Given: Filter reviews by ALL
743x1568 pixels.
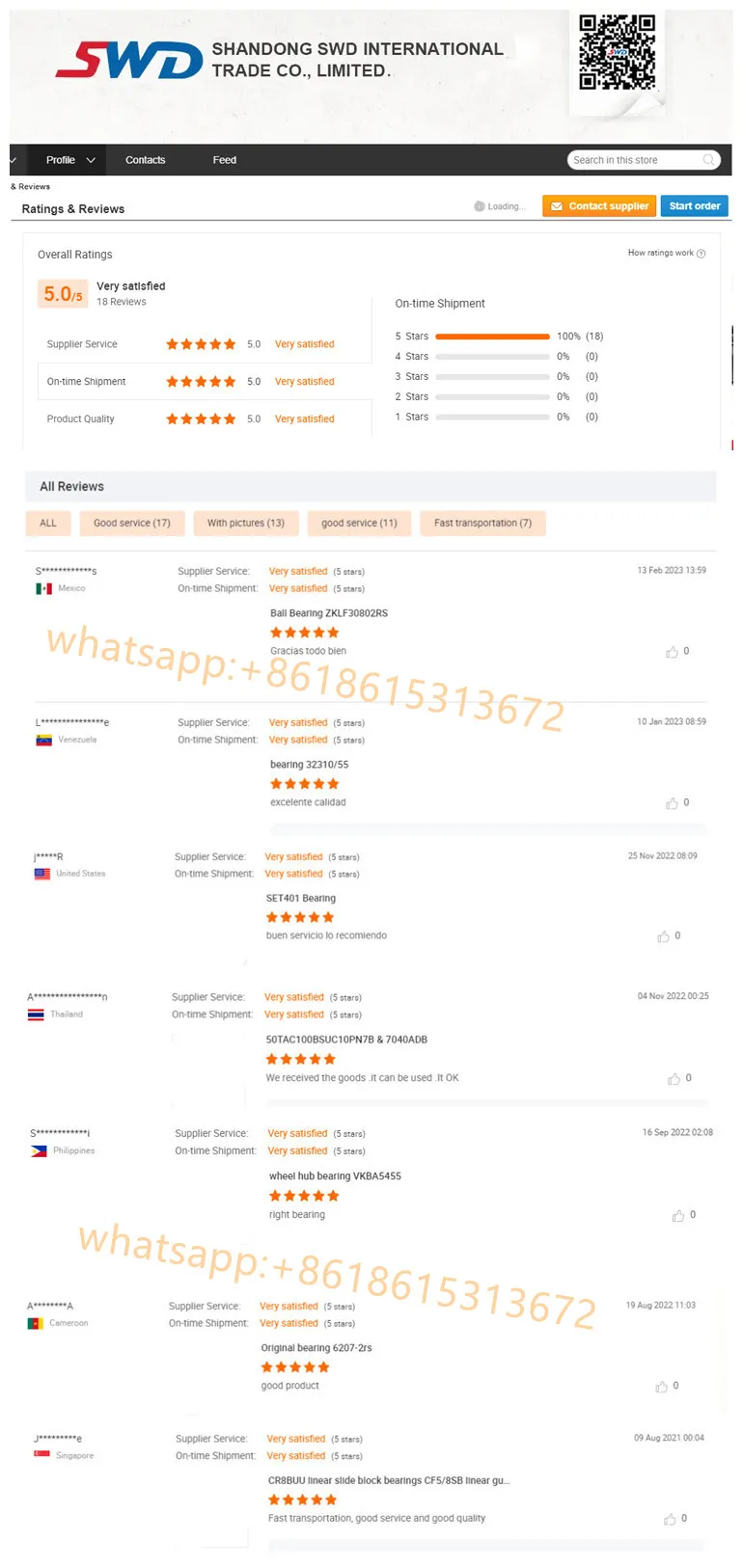Looking at the screenshot, I should point(48,524).
